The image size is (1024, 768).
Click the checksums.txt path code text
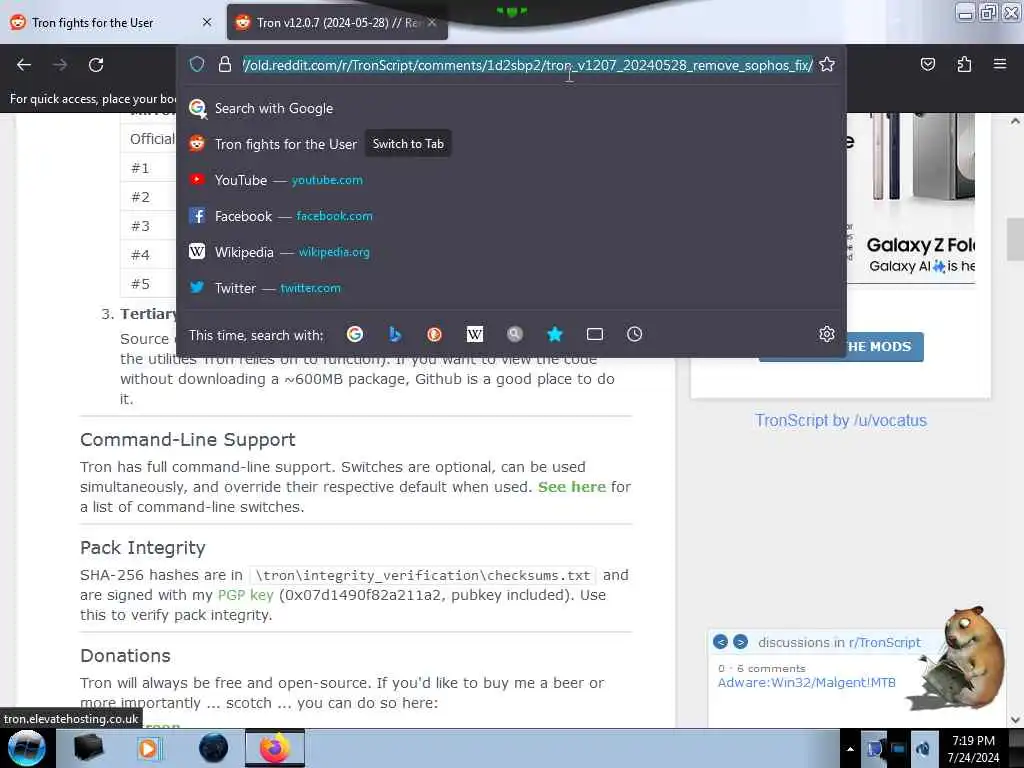(x=423, y=575)
